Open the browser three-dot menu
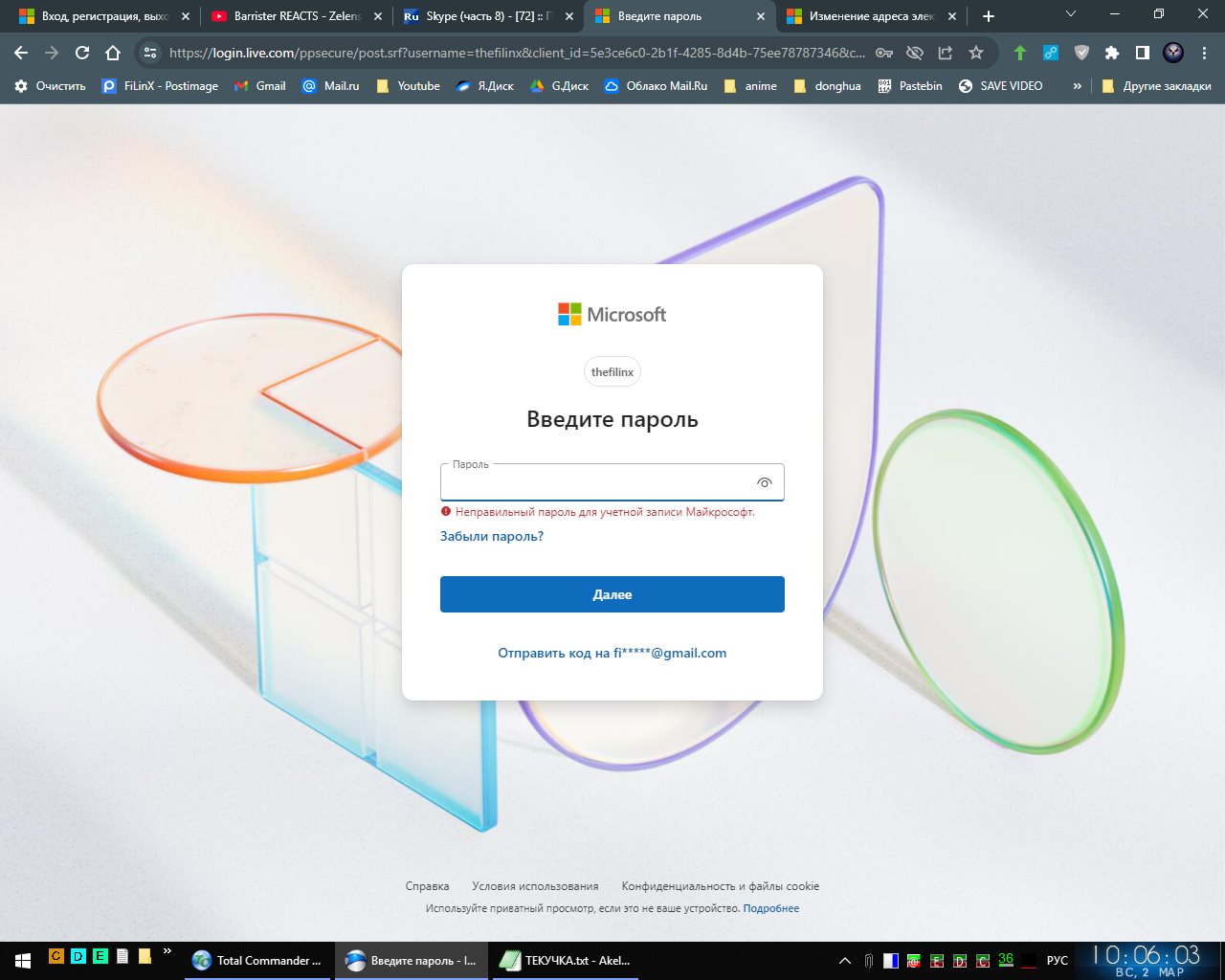This screenshot has height=980, width=1225. [1204, 53]
